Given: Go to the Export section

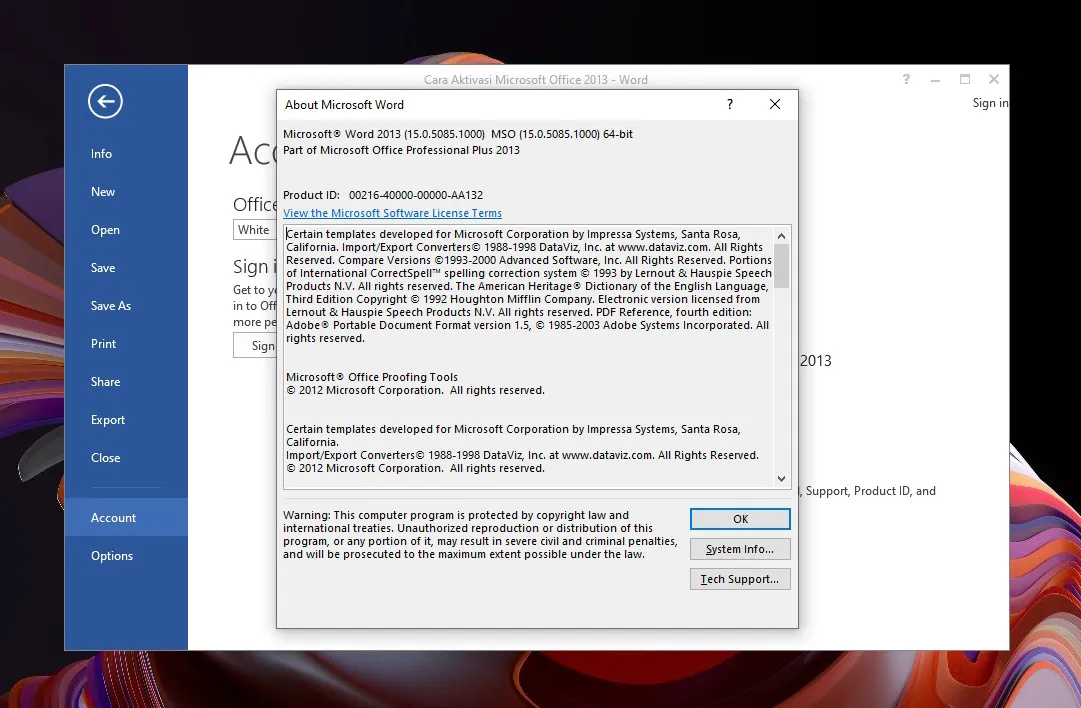Looking at the screenshot, I should point(108,420).
